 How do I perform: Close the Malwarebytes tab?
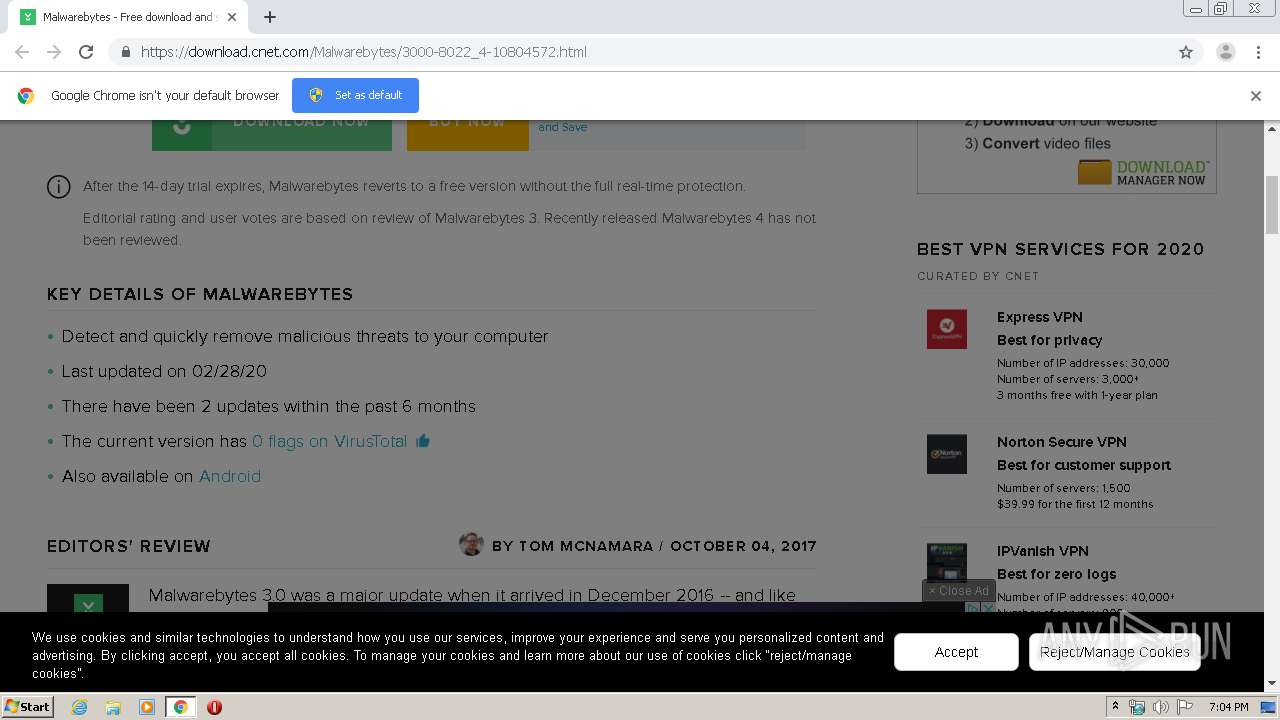click(x=232, y=17)
